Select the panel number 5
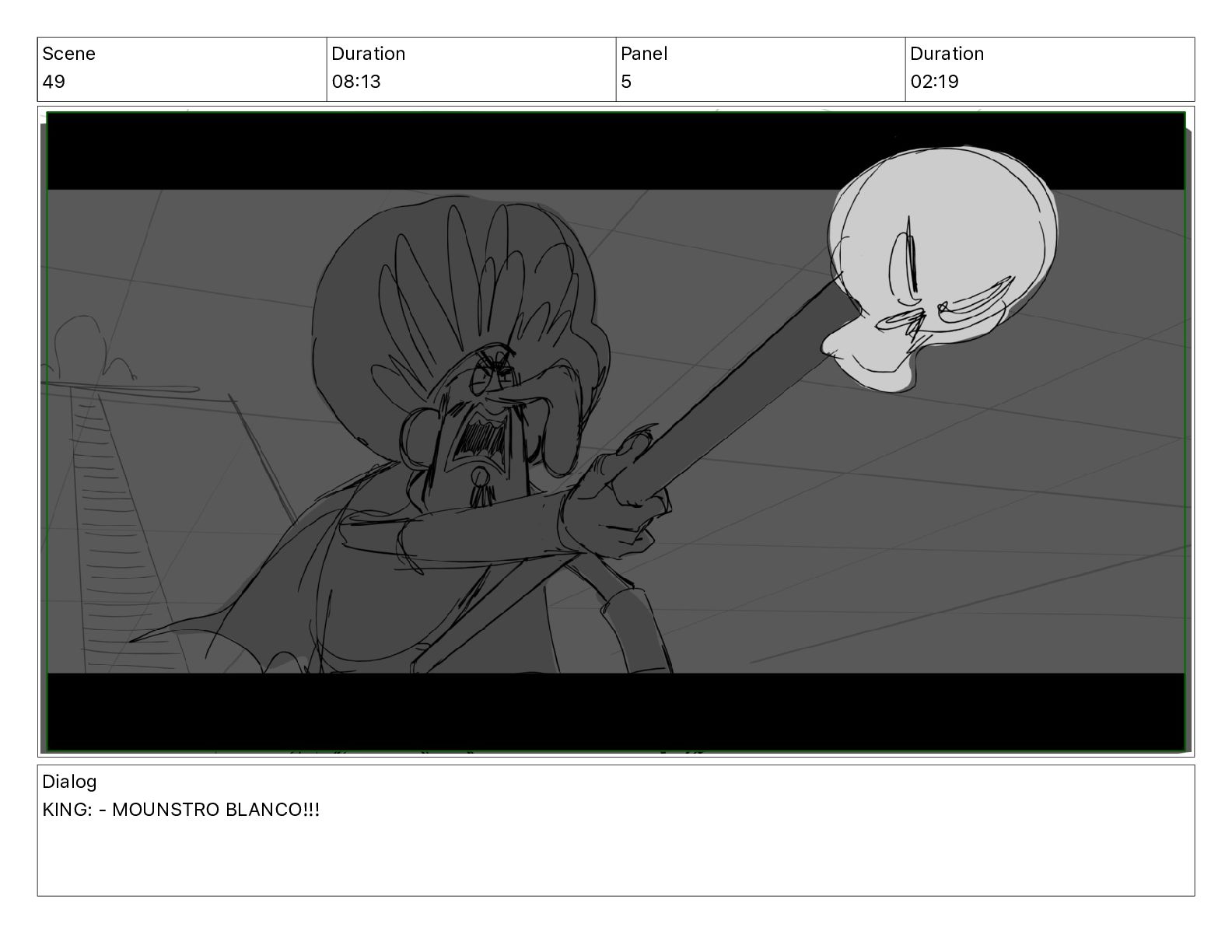 [x=626, y=82]
